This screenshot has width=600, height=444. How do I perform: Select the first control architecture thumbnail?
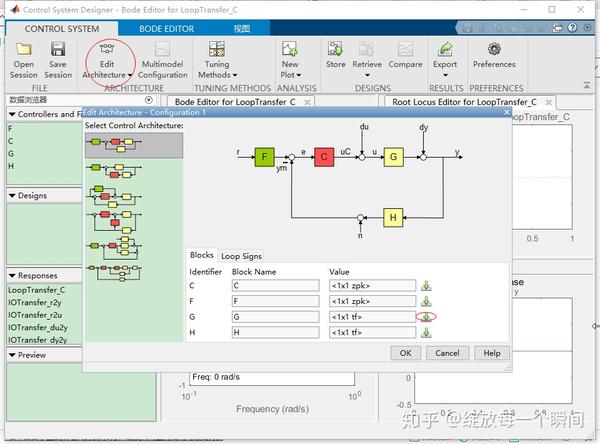134,145
